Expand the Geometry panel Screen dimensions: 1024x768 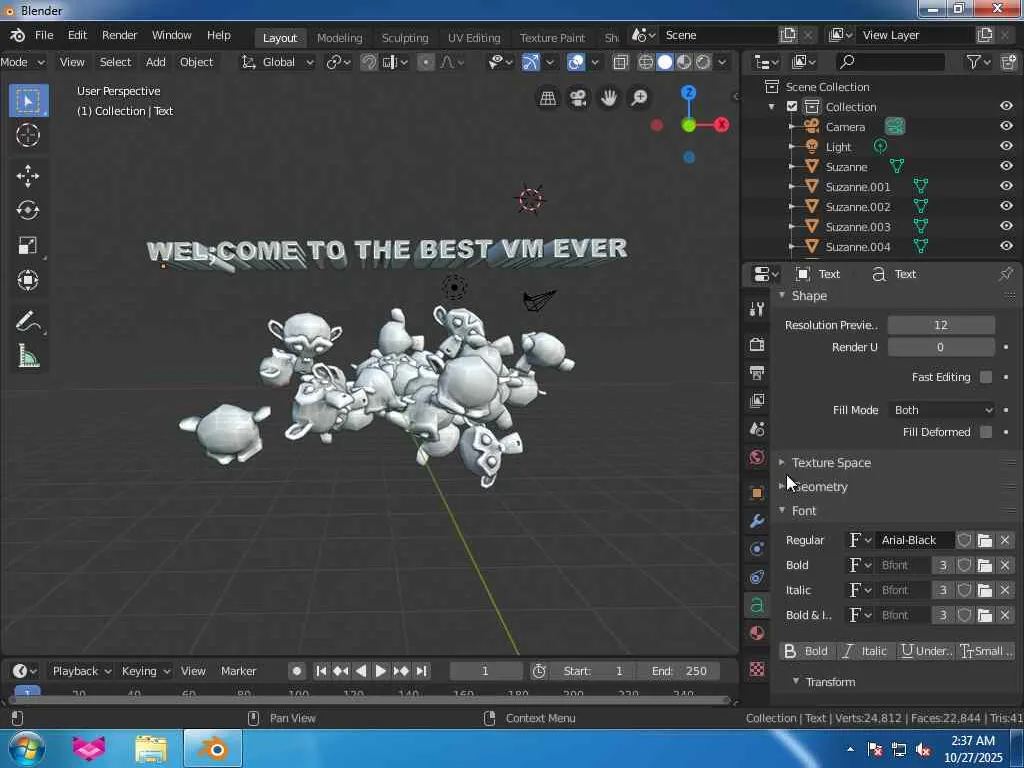click(820, 487)
